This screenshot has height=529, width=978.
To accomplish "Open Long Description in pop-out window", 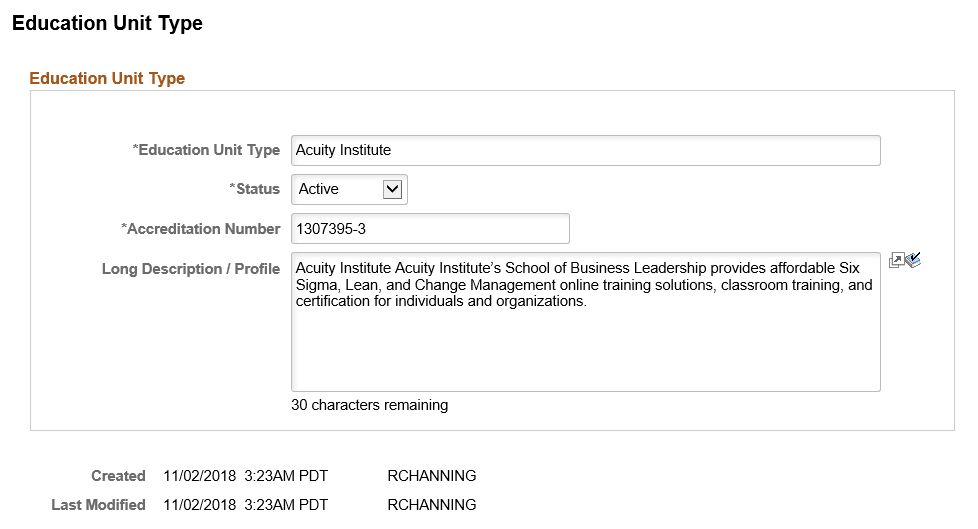I will pyautogui.click(x=896, y=261).
